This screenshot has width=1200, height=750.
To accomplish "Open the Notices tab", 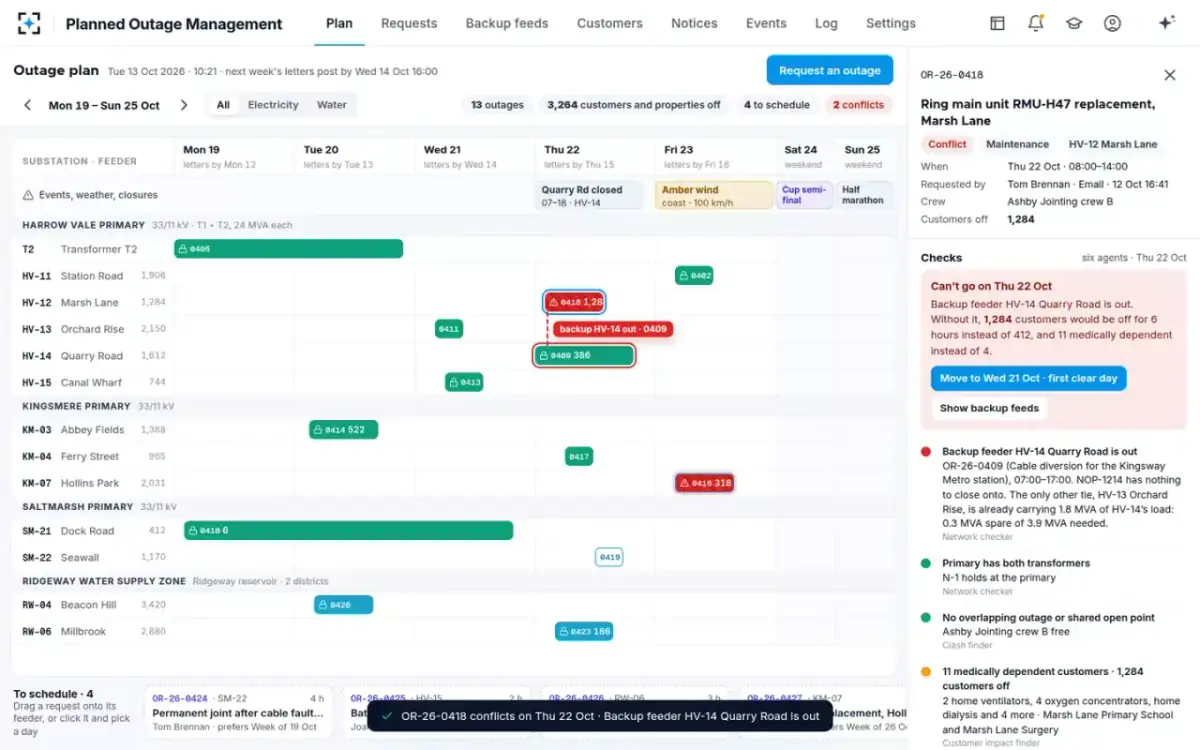I will tap(694, 23).
